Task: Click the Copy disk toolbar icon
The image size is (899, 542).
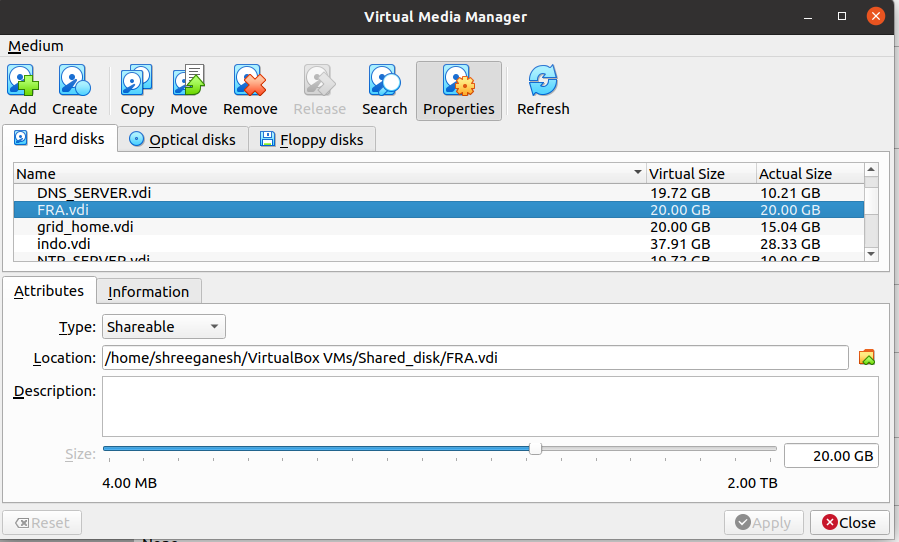Action: (137, 80)
